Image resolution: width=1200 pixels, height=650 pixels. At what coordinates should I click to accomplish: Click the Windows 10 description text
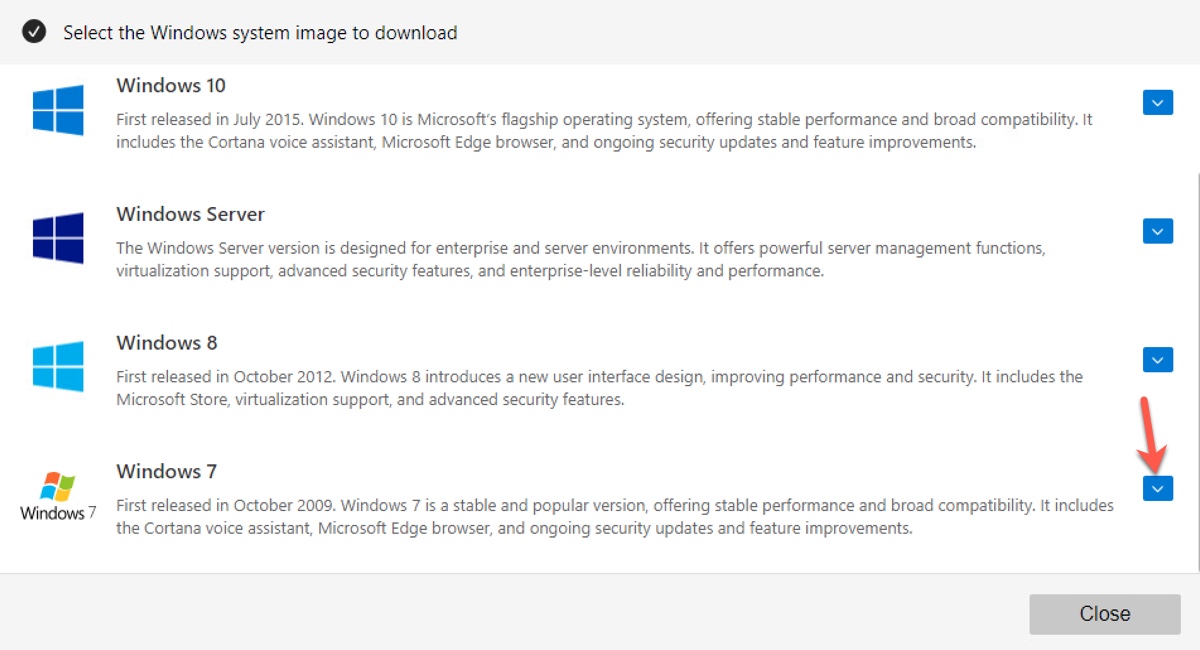click(x=603, y=131)
